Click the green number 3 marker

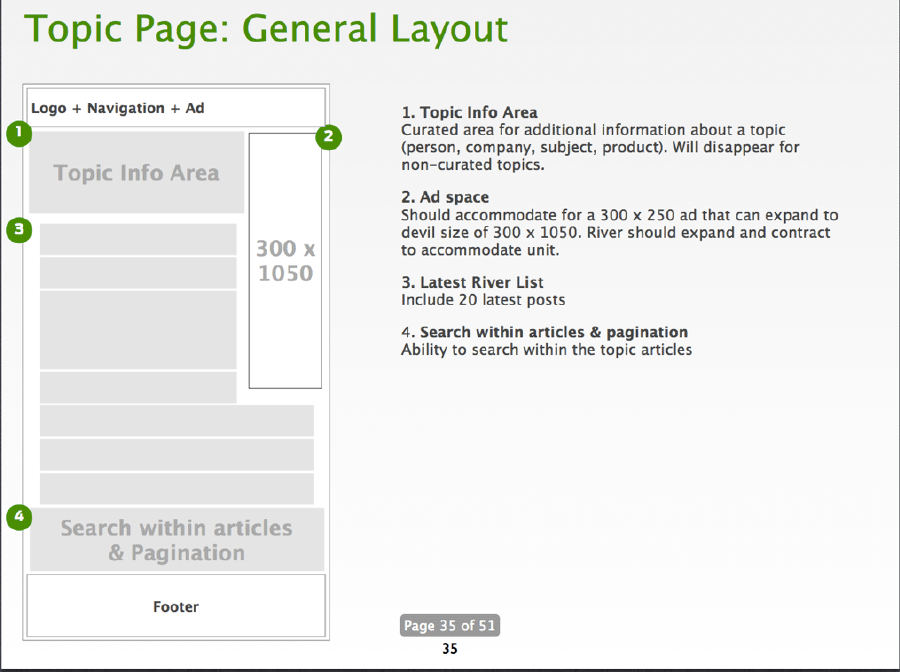pyautogui.click(x=18, y=231)
